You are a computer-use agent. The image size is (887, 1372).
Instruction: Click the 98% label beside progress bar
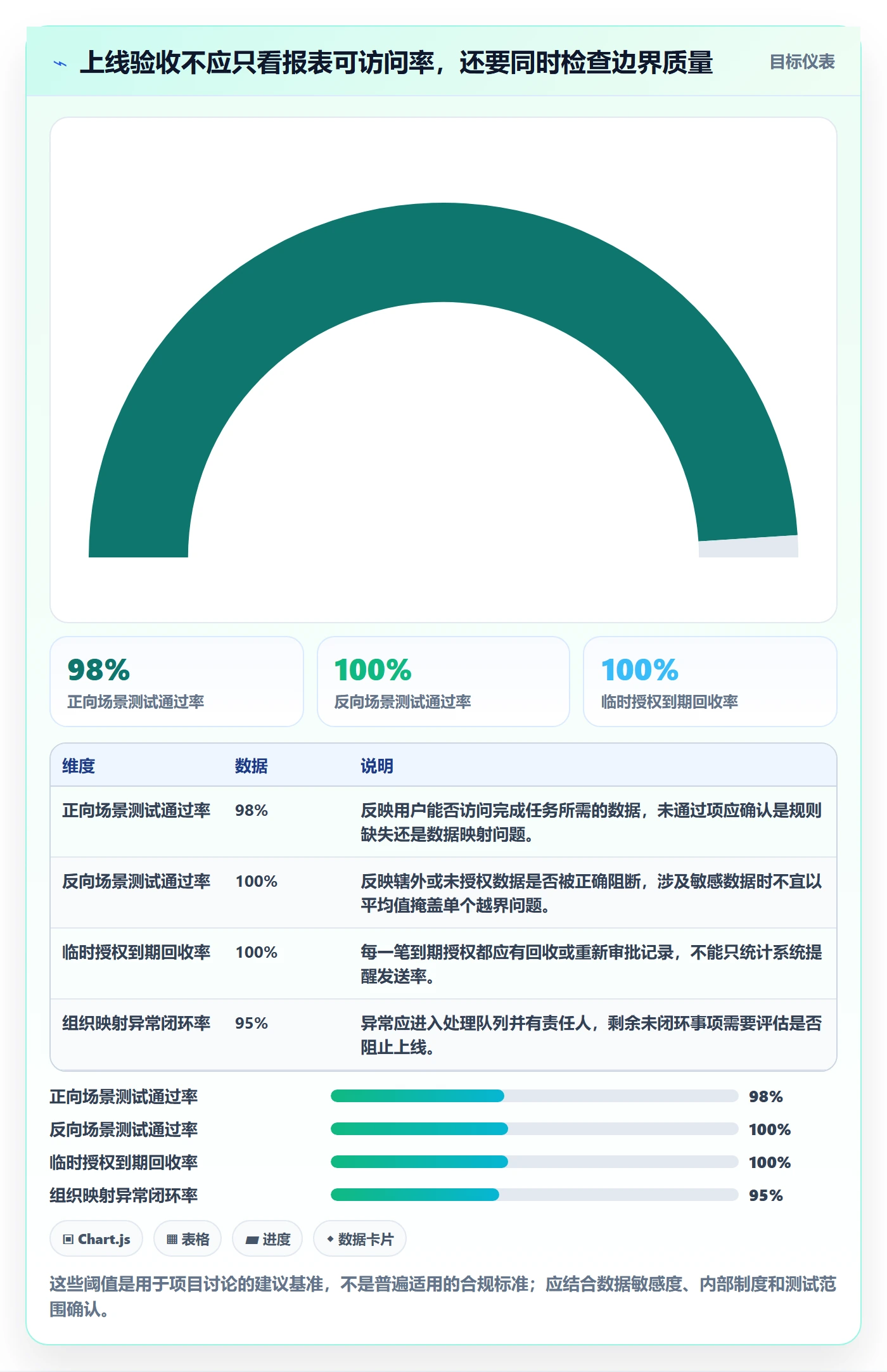[x=766, y=1096]
